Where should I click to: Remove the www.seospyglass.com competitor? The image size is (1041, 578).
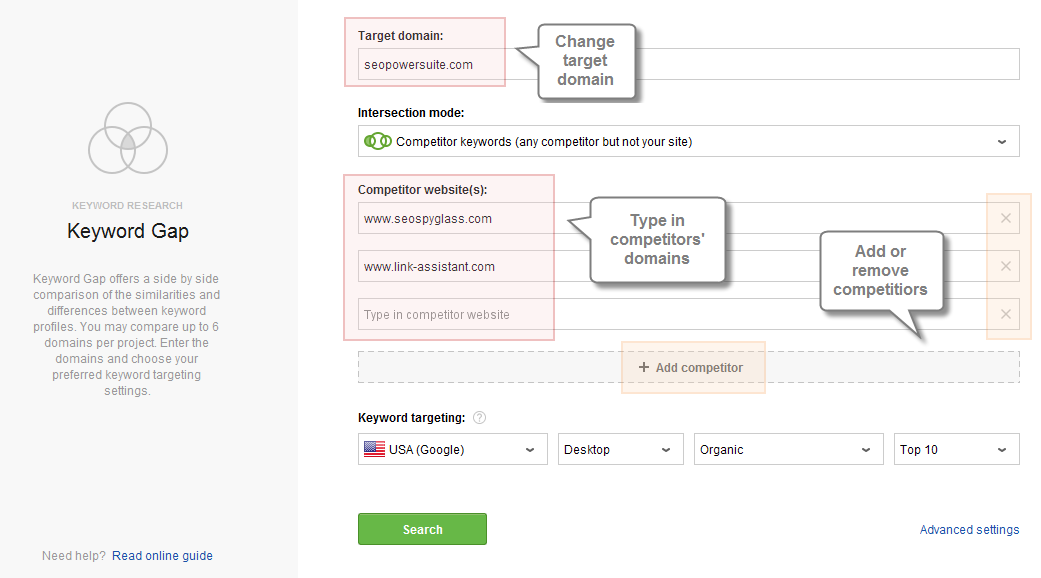click(1006, 218)
